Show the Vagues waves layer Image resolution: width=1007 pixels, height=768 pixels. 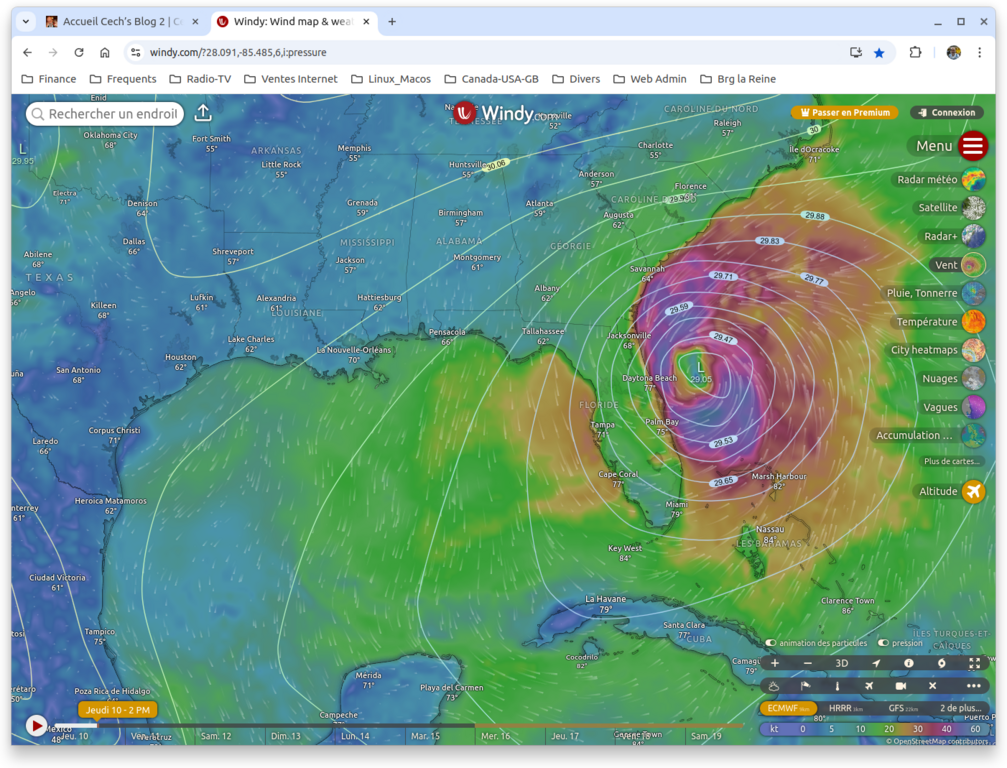973,407
